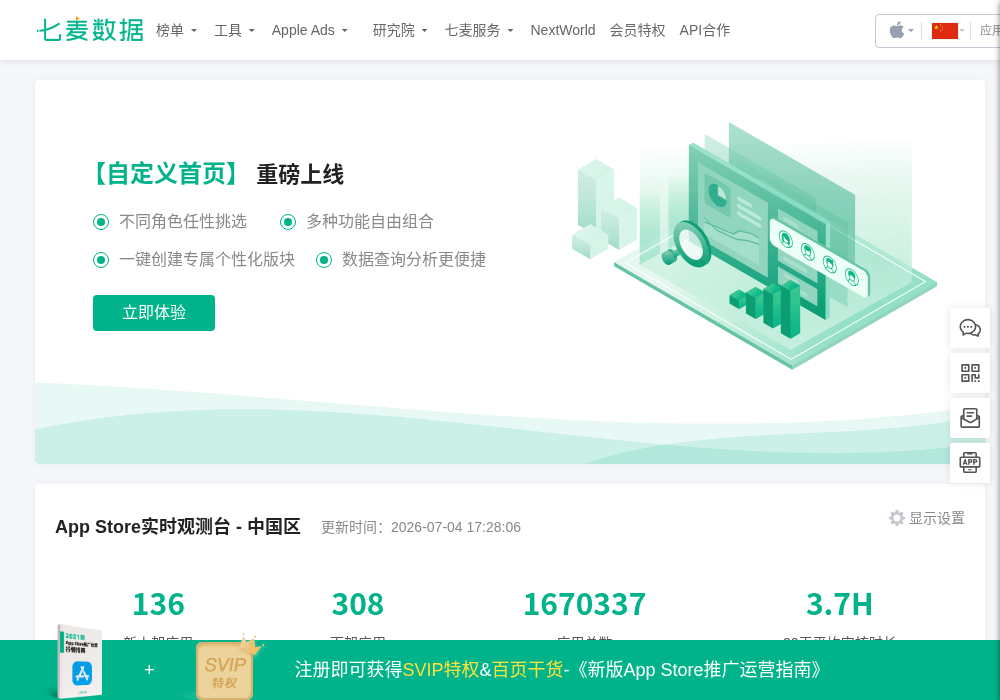This screenshot has width=1000, height=700.
Task: Click the 多种功能自由组合 bullet icon
Action: click(x=288, y=222)
